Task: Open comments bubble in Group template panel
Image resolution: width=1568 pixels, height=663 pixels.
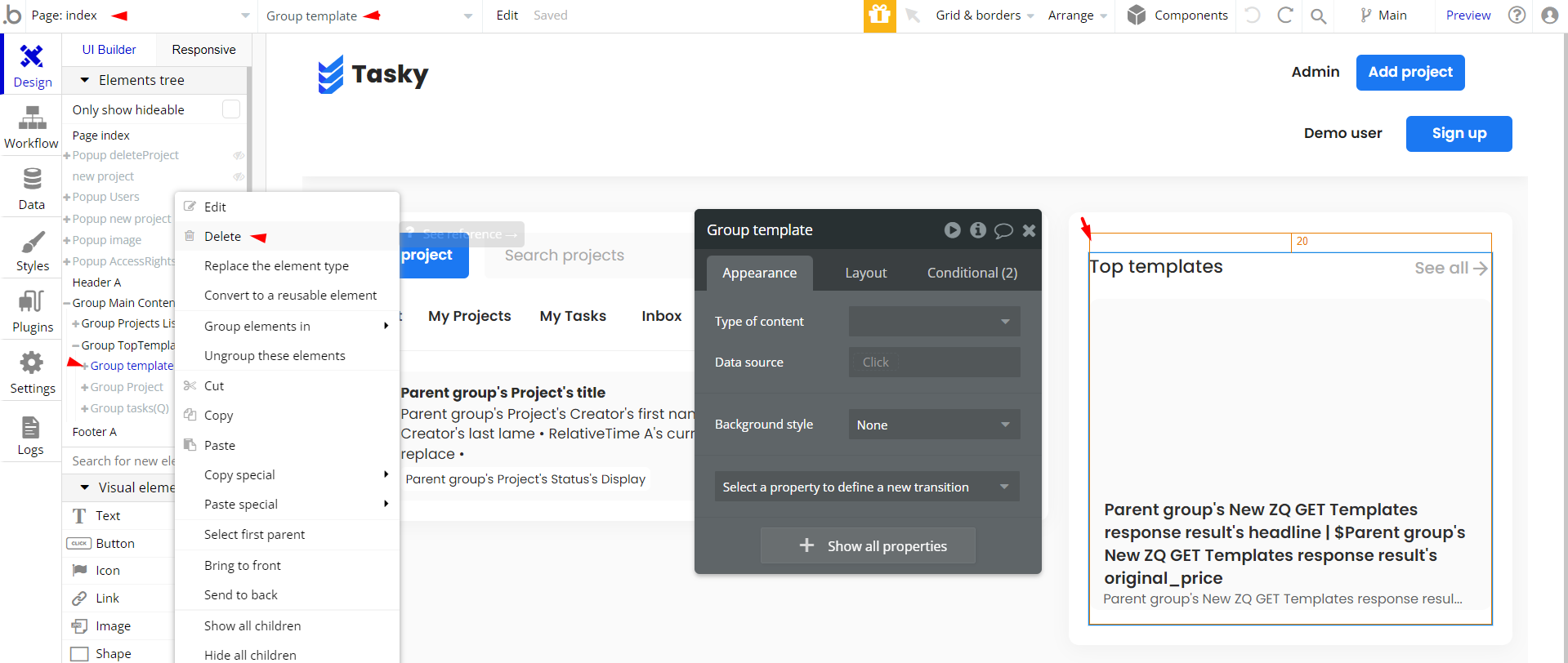Action: 1003,231
